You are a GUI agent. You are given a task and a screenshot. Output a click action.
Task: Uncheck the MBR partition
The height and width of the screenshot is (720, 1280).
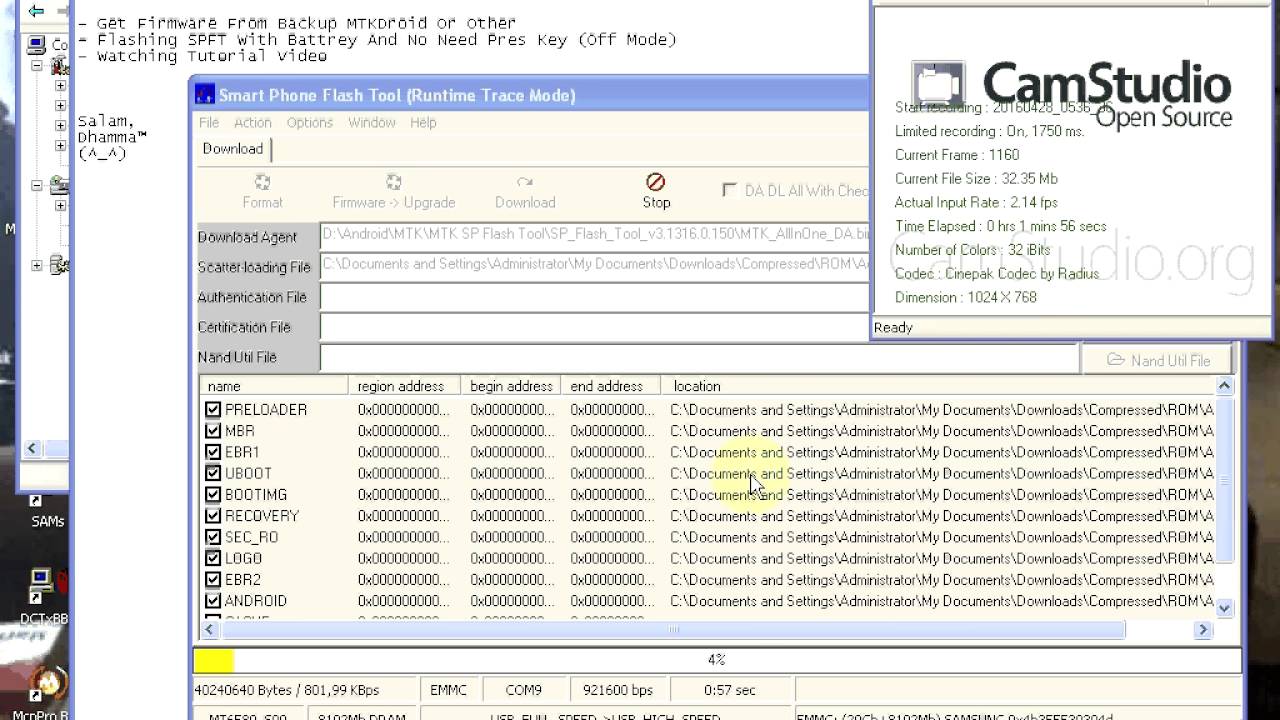click(213, 431)
